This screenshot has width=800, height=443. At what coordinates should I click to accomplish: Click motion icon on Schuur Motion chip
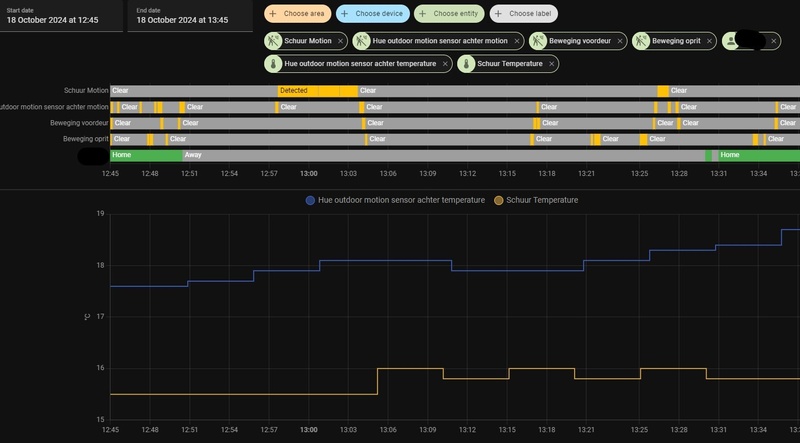pos(273,41)
